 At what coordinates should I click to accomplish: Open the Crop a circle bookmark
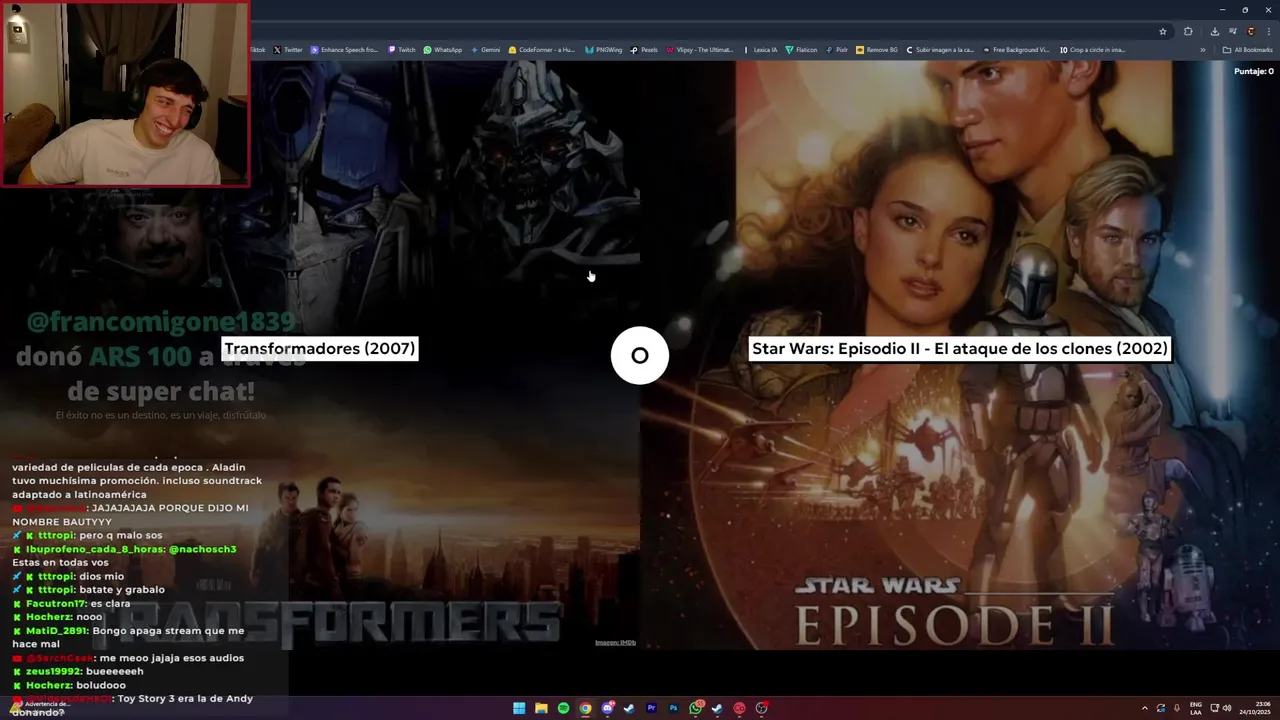(1093, 49)
